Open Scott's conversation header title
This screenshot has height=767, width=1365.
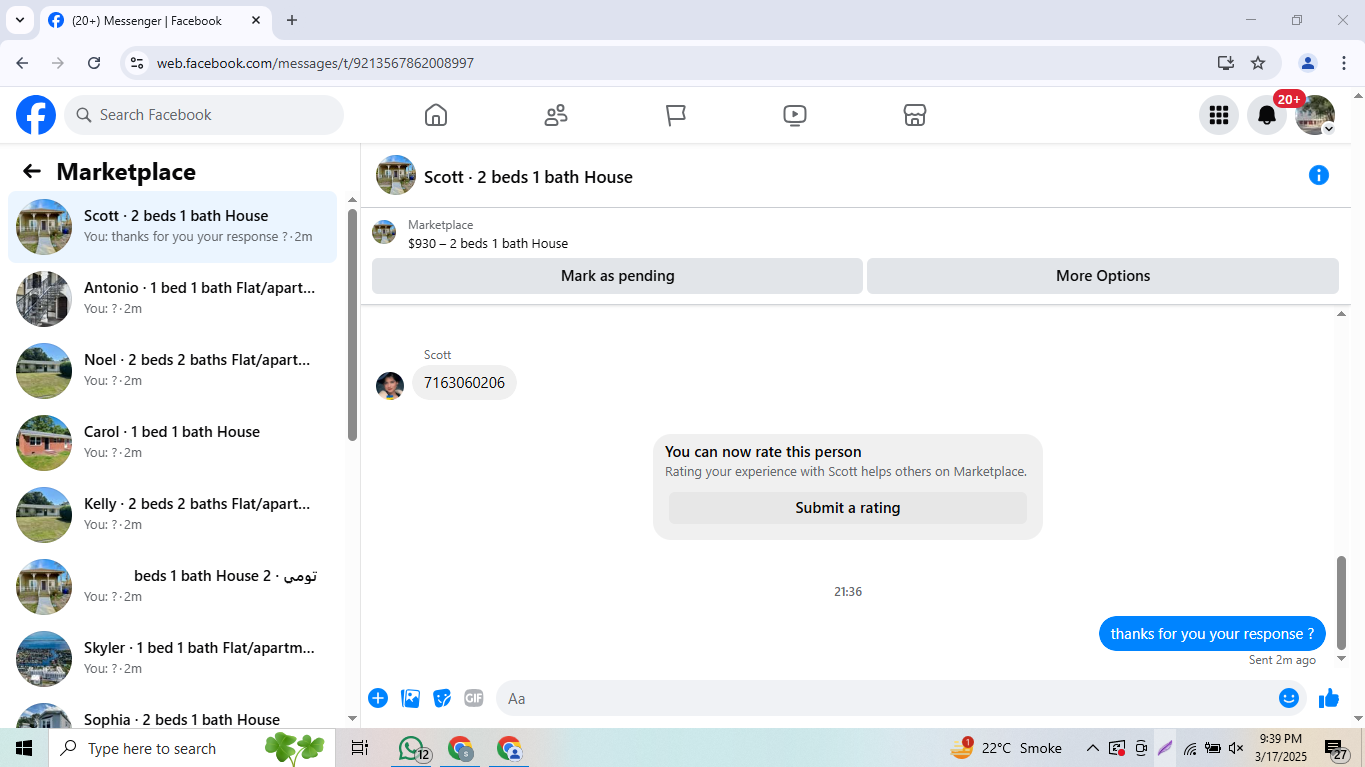(x=528, y=177)
